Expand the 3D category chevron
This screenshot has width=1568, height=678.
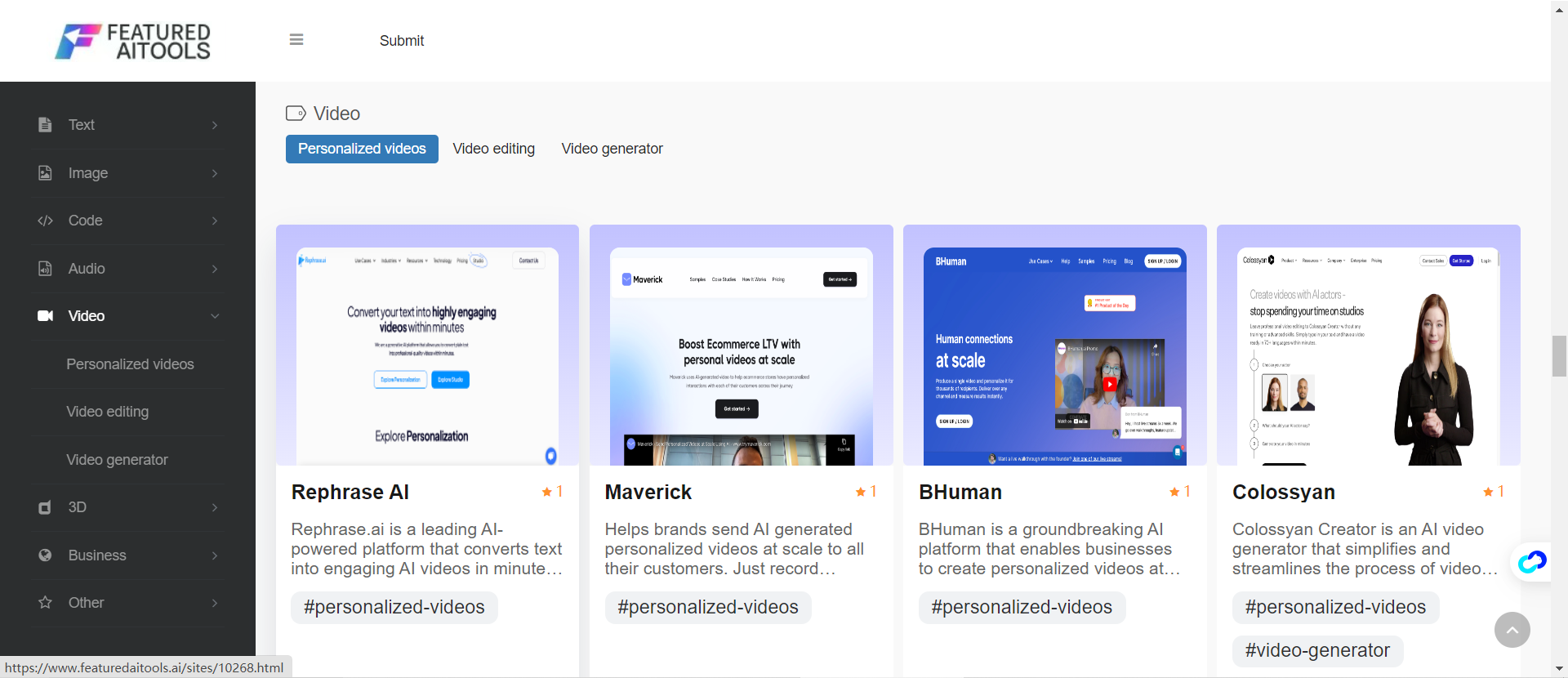[215, 507]
